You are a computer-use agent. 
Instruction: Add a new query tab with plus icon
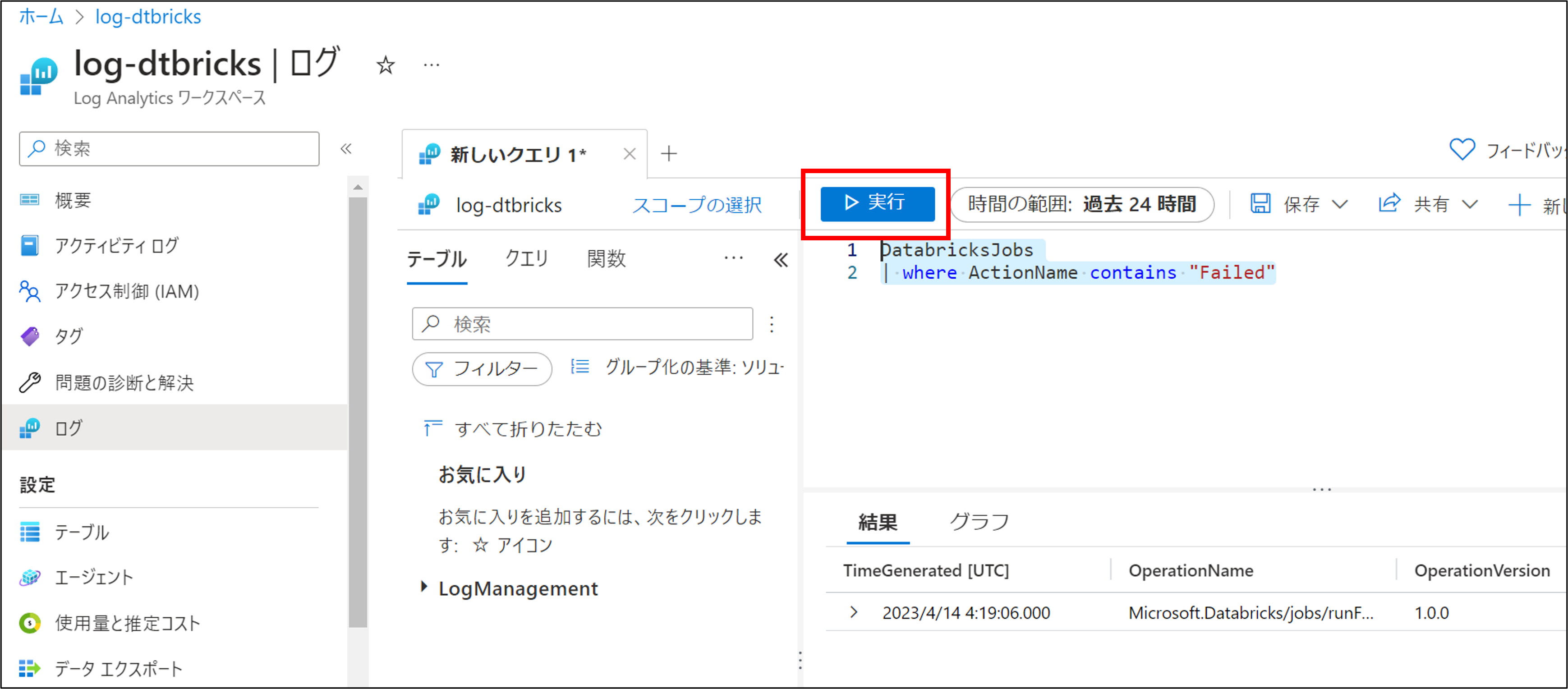(x=669, y=153)
